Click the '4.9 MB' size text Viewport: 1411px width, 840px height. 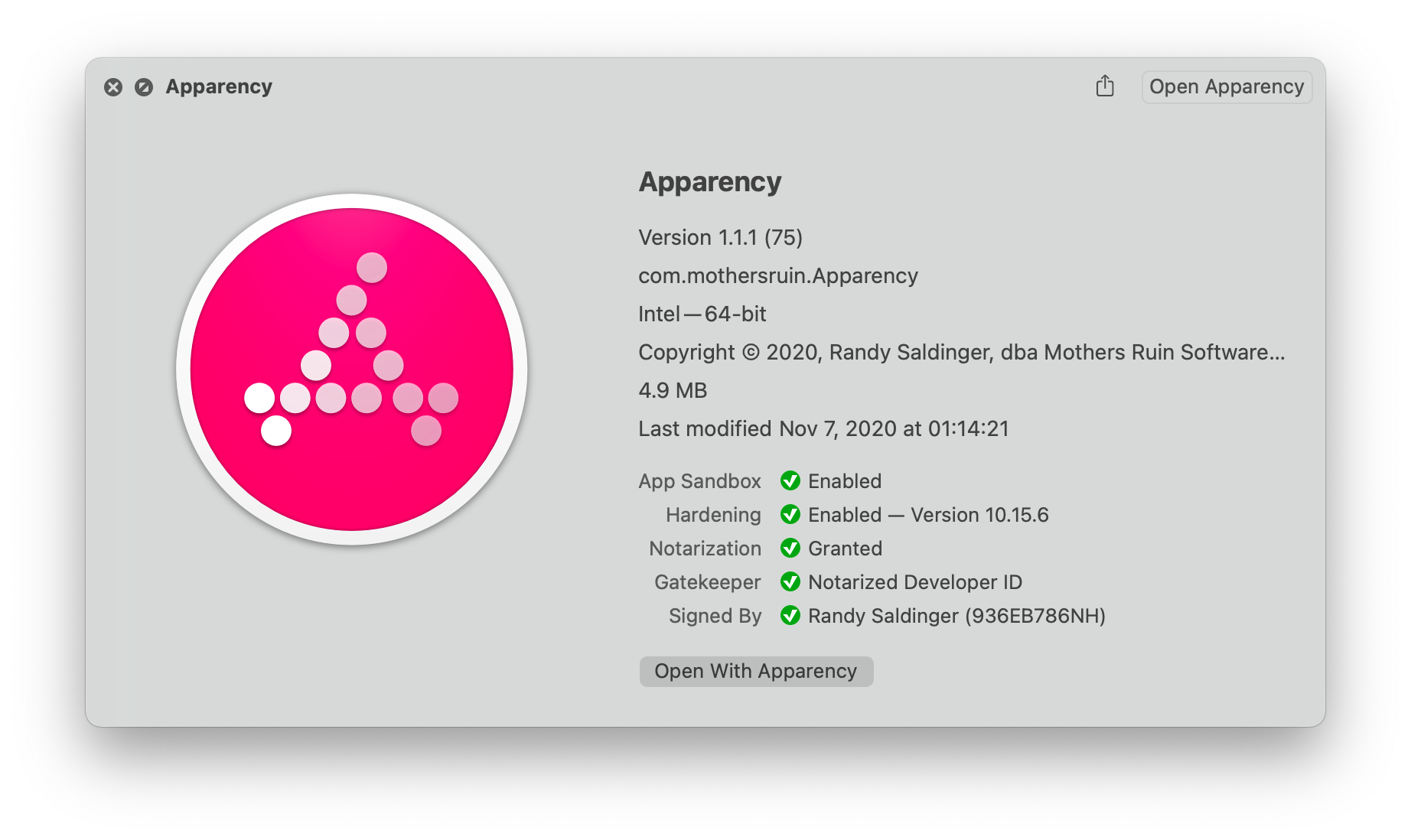coord(673,390)
